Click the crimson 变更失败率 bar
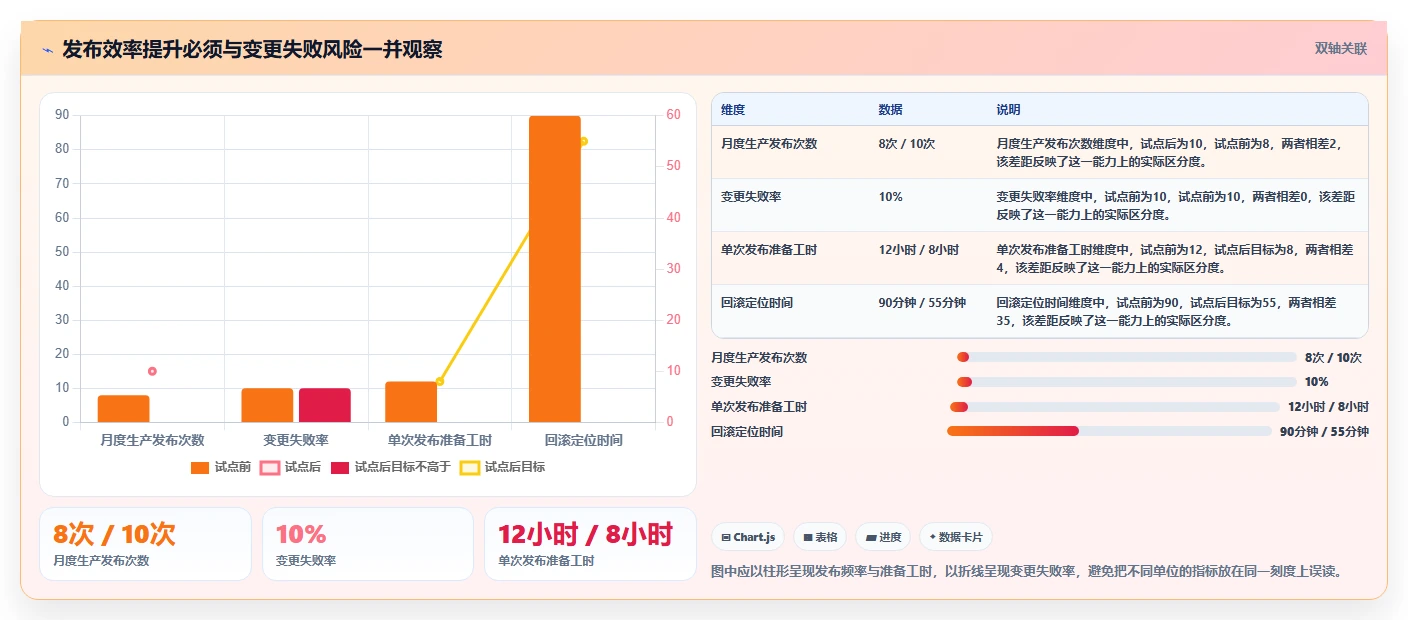The image size is (1408, 620). [325, 405]
